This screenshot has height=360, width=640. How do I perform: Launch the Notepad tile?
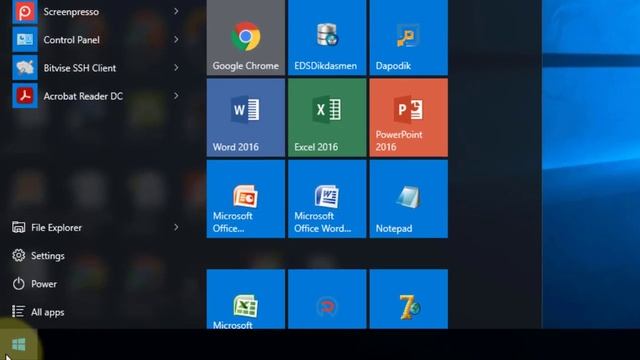click(409, 199)
